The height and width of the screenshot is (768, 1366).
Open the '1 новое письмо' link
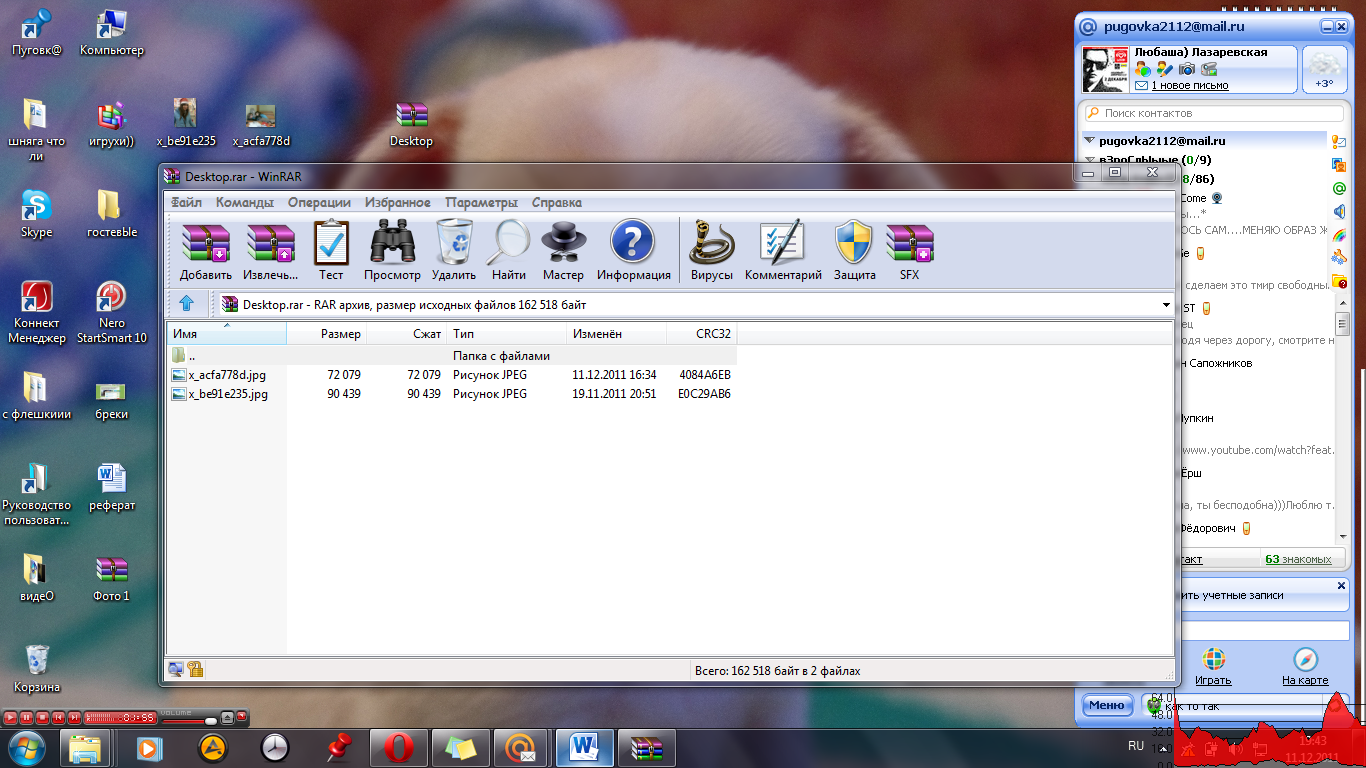(x=1190, y=85)
